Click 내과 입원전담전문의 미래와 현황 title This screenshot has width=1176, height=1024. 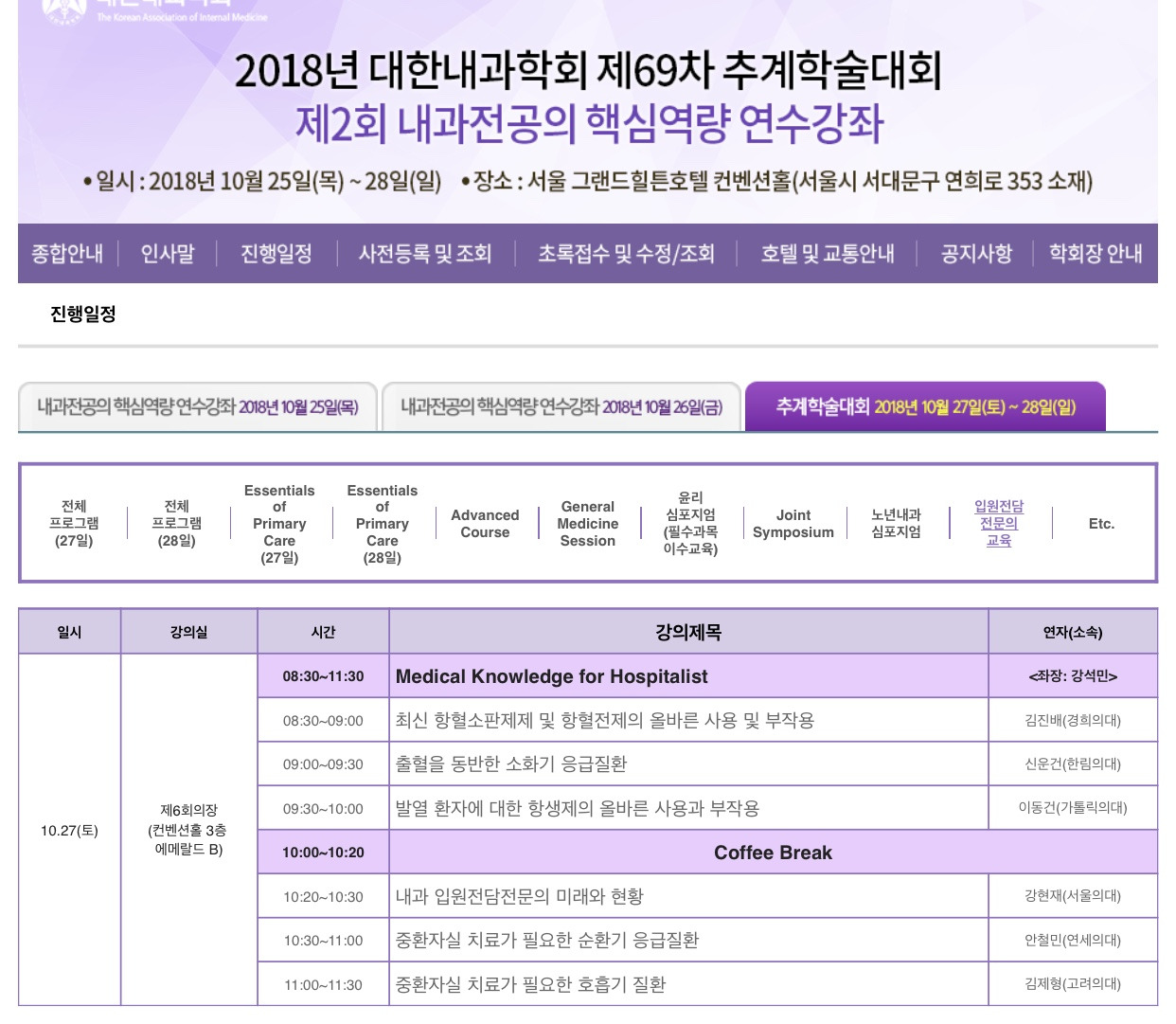[x=520, y=896]
